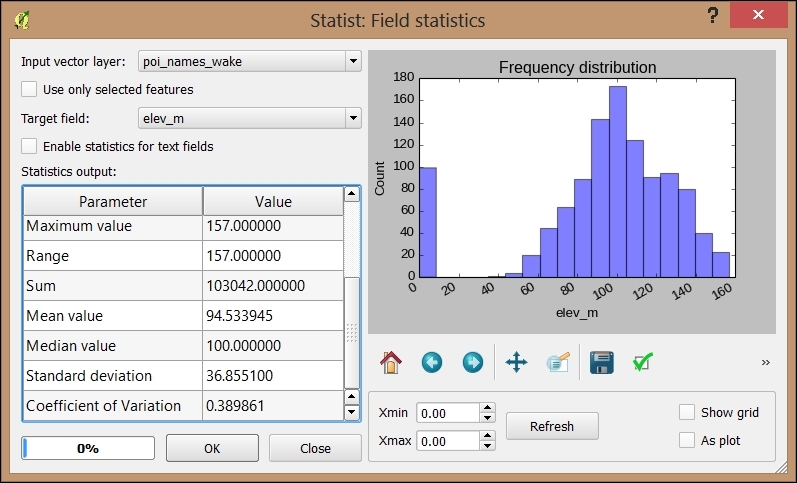Screen dimensions: 797x483
Task: Click the green checkmark edit parameters icon
Action: (x=643, y=362)
